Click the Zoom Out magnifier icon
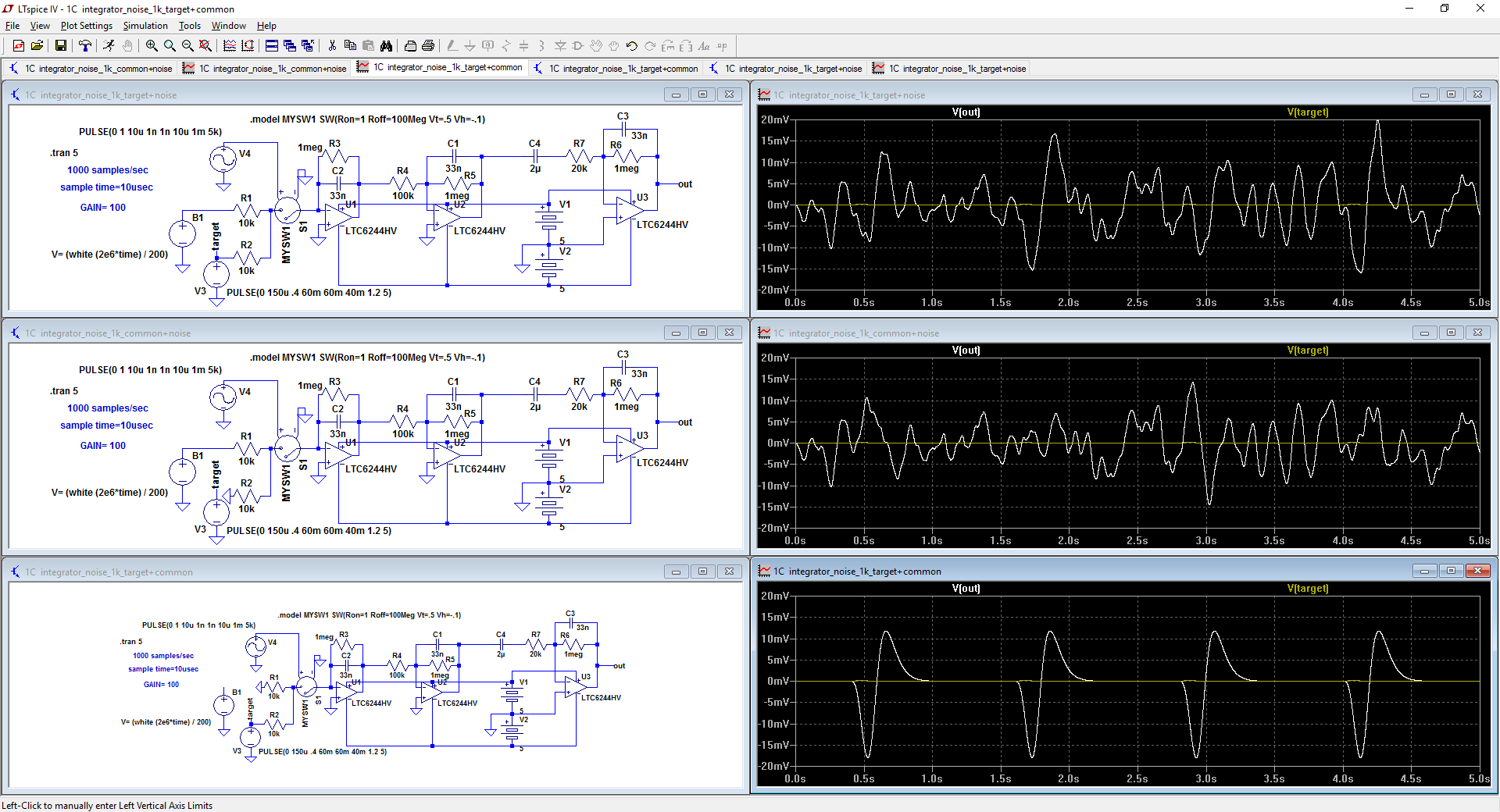Viewport: 1500px width, 812px height. tap(187, 46)
